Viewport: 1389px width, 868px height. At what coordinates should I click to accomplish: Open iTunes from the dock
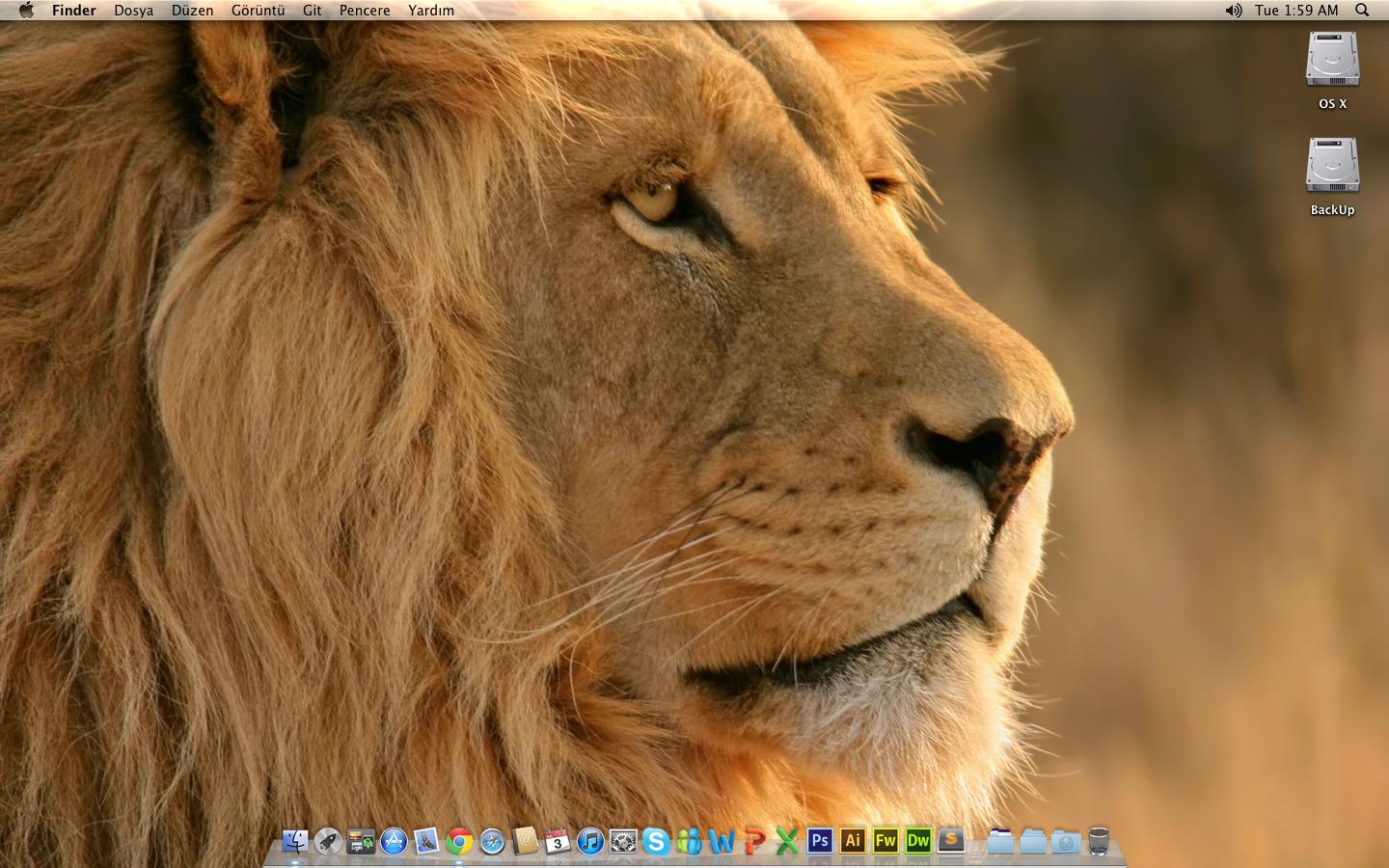tap(590, 842)
